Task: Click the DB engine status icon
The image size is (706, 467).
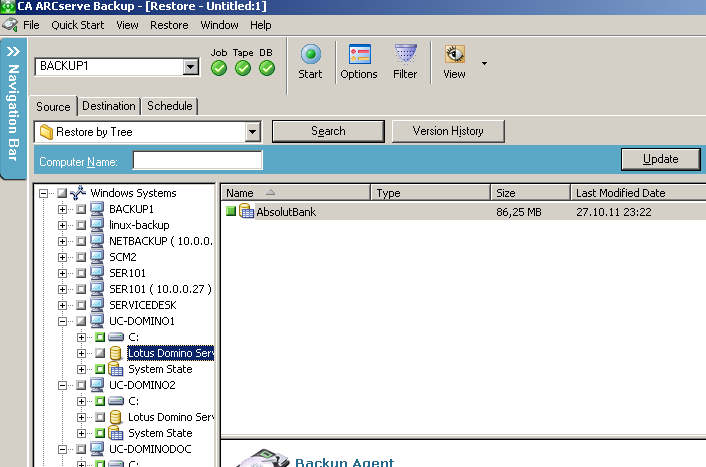Action: coord(267,68)
